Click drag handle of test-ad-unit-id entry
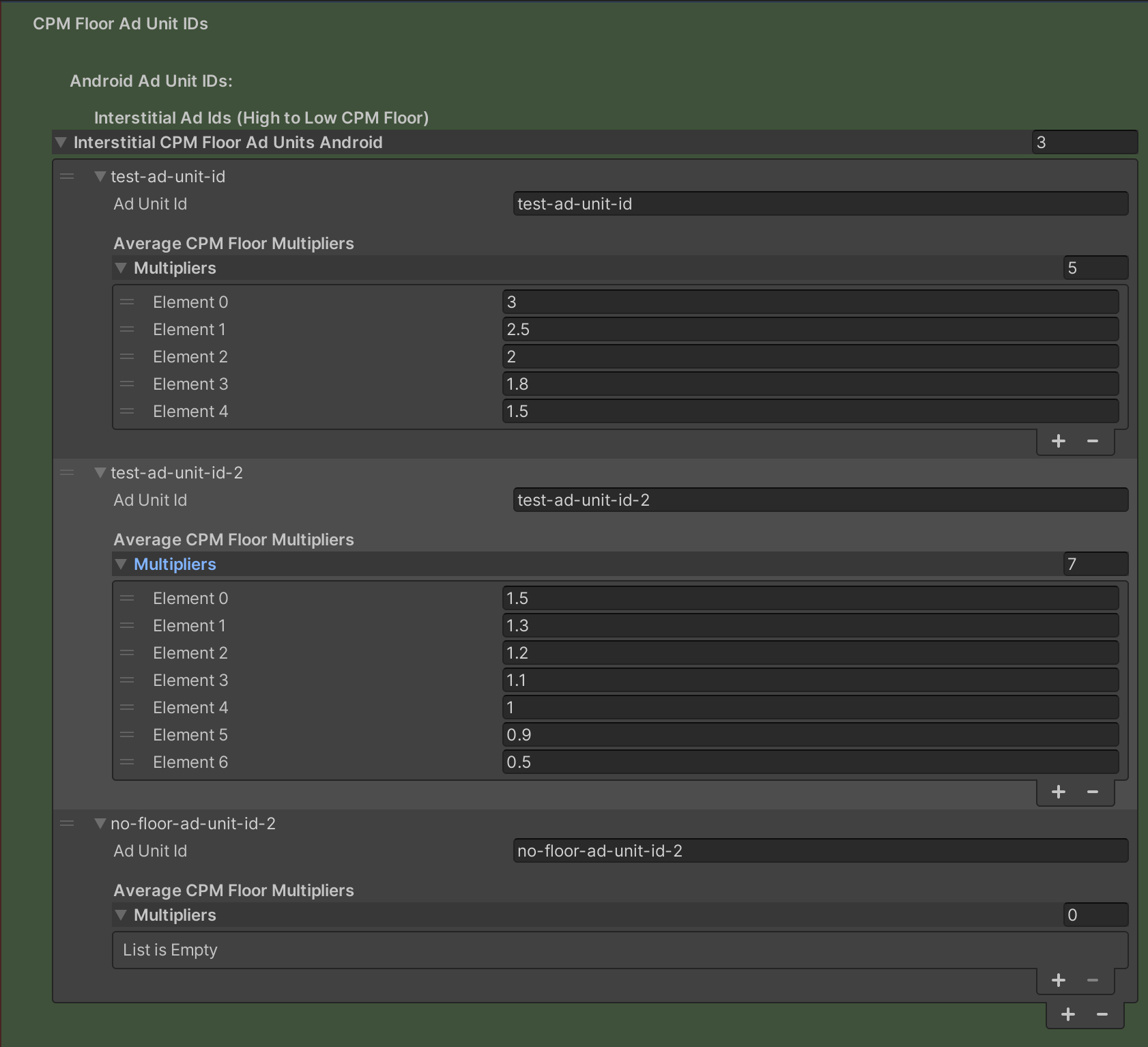The image size is (1148, 1047). click(67, 177)
